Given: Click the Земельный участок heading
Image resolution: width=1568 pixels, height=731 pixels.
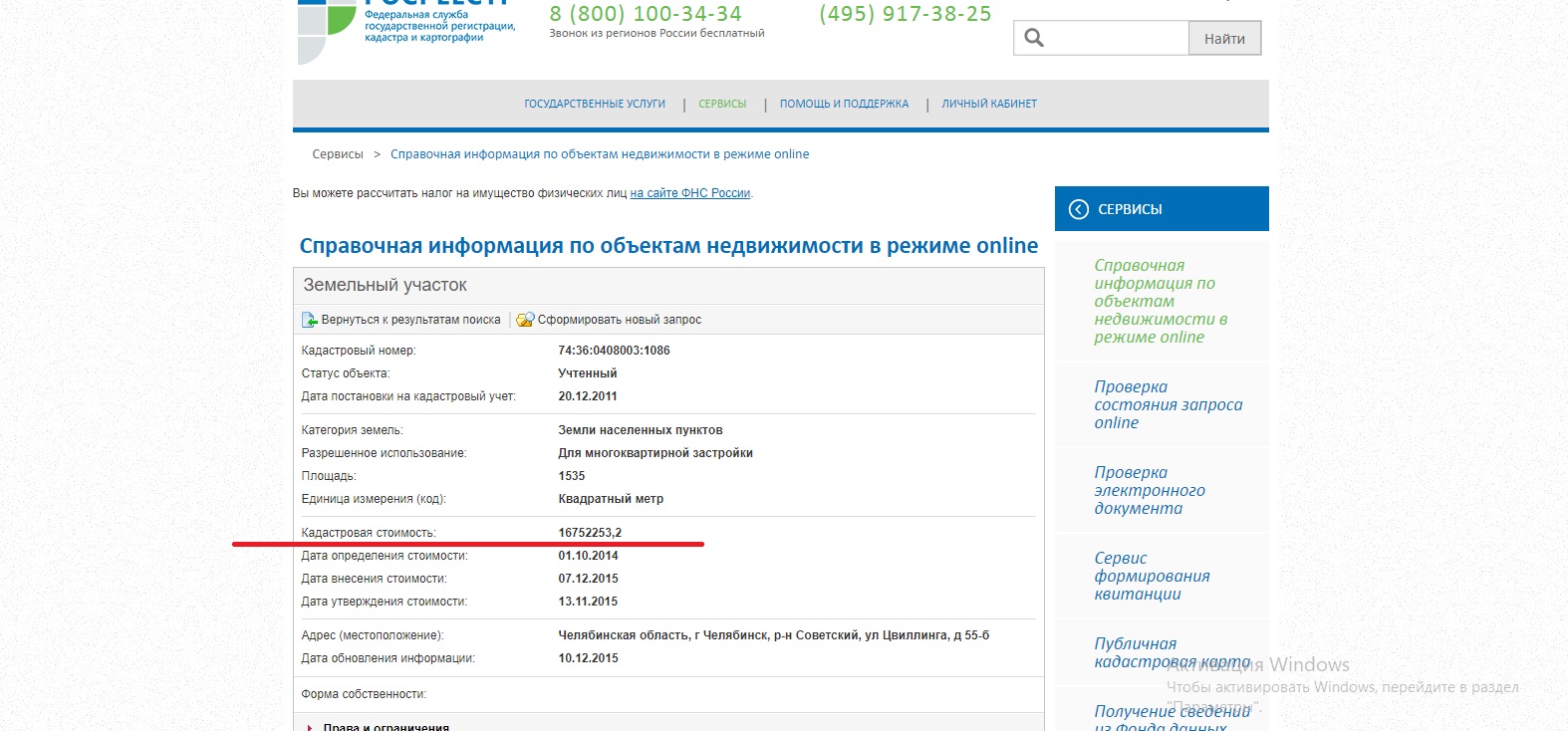Looking at the screenshot, I should coord(386,285).
